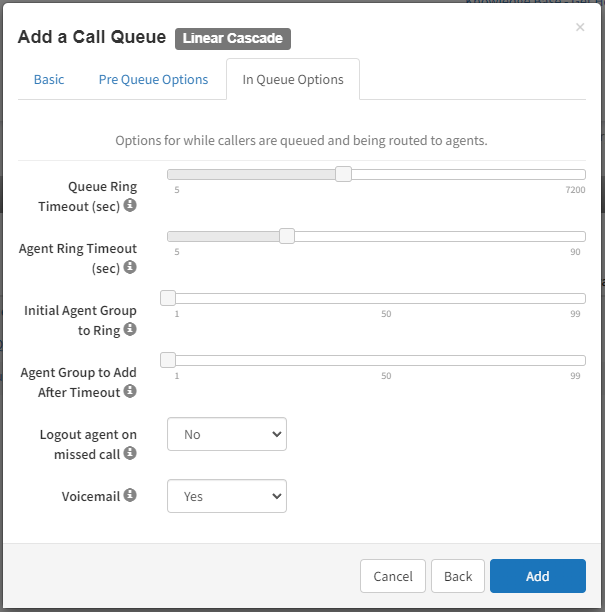The image size is (605, 612).
Task: Open the Voicemail Yes dropdown
Action: pos(227,496)
